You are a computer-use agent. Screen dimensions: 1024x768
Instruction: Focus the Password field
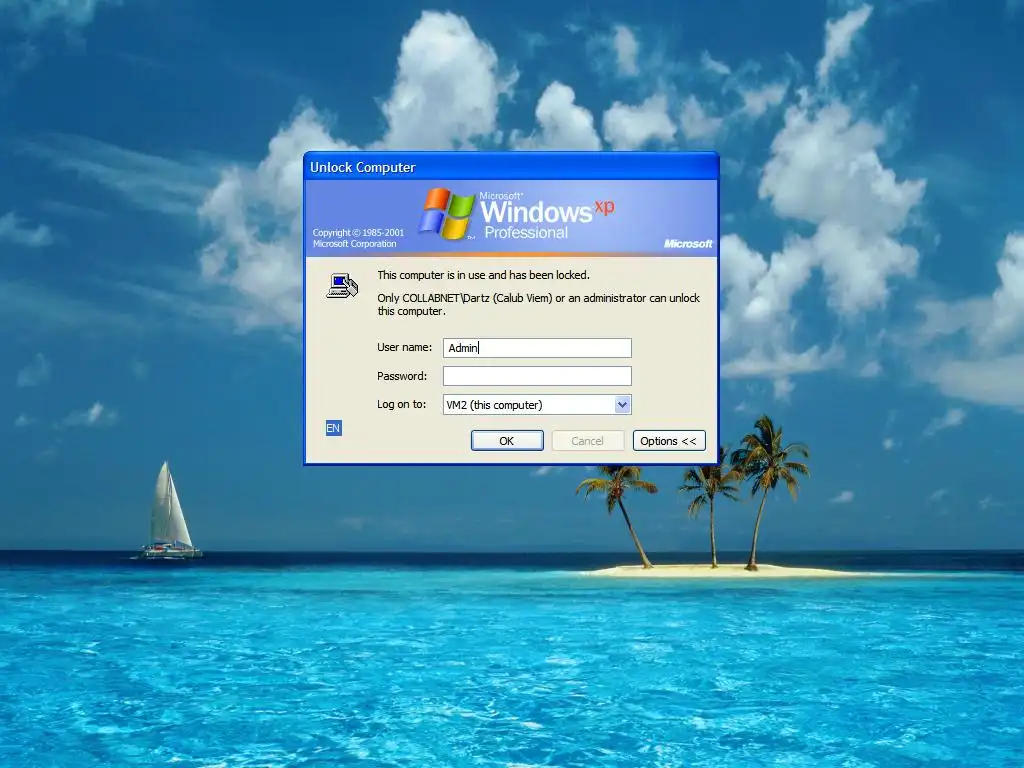(537, 376)
